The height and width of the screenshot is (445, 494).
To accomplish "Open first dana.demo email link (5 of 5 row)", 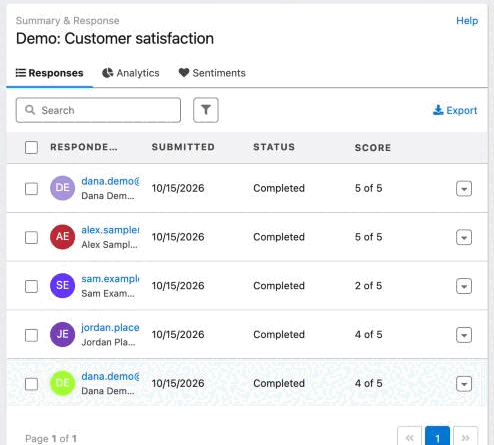I will tap(110, 181).
